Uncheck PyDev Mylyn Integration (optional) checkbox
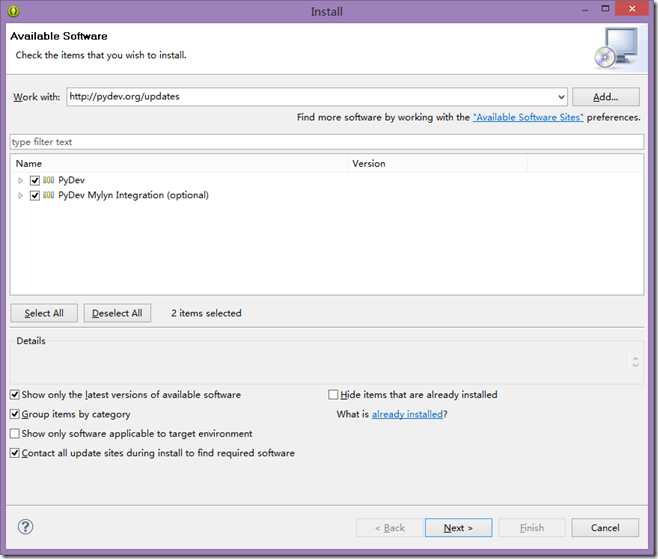 35,195
